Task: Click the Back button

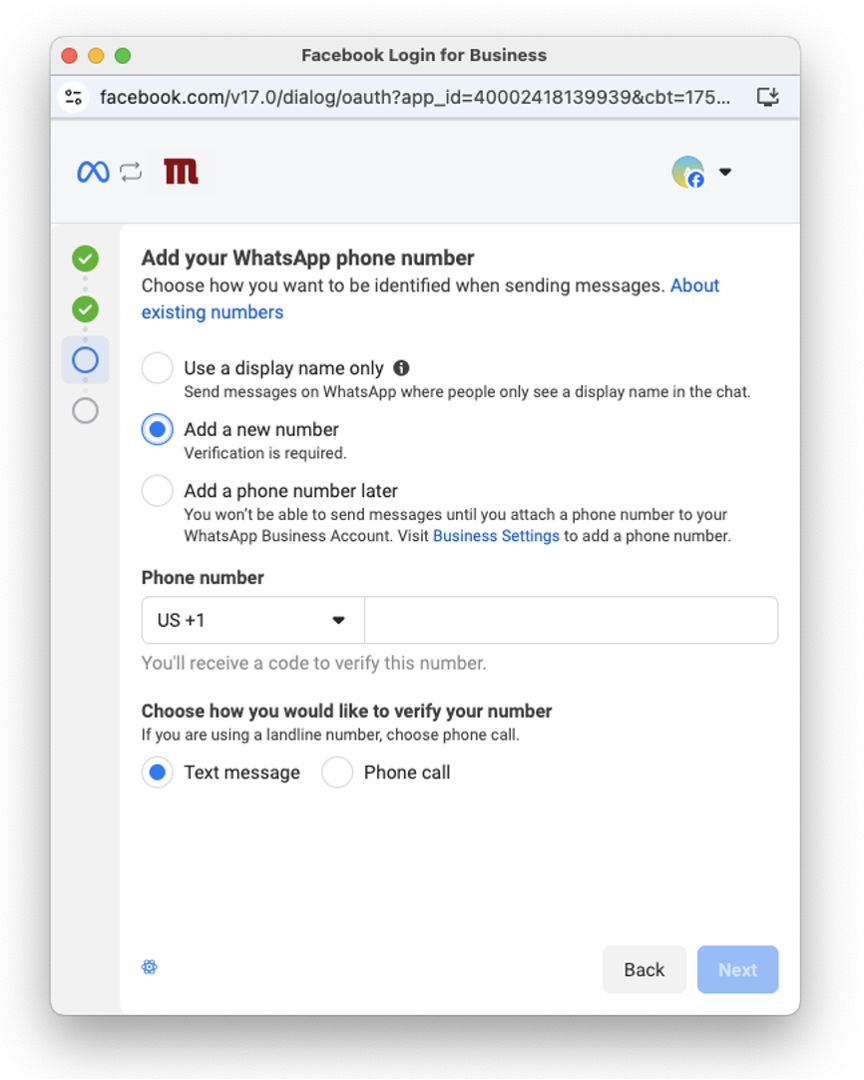Action: click(644, 969)
